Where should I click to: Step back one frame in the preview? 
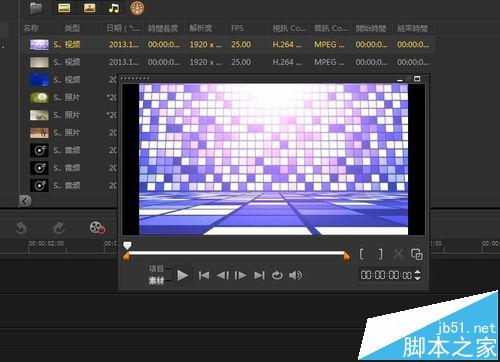pos(223,275)
